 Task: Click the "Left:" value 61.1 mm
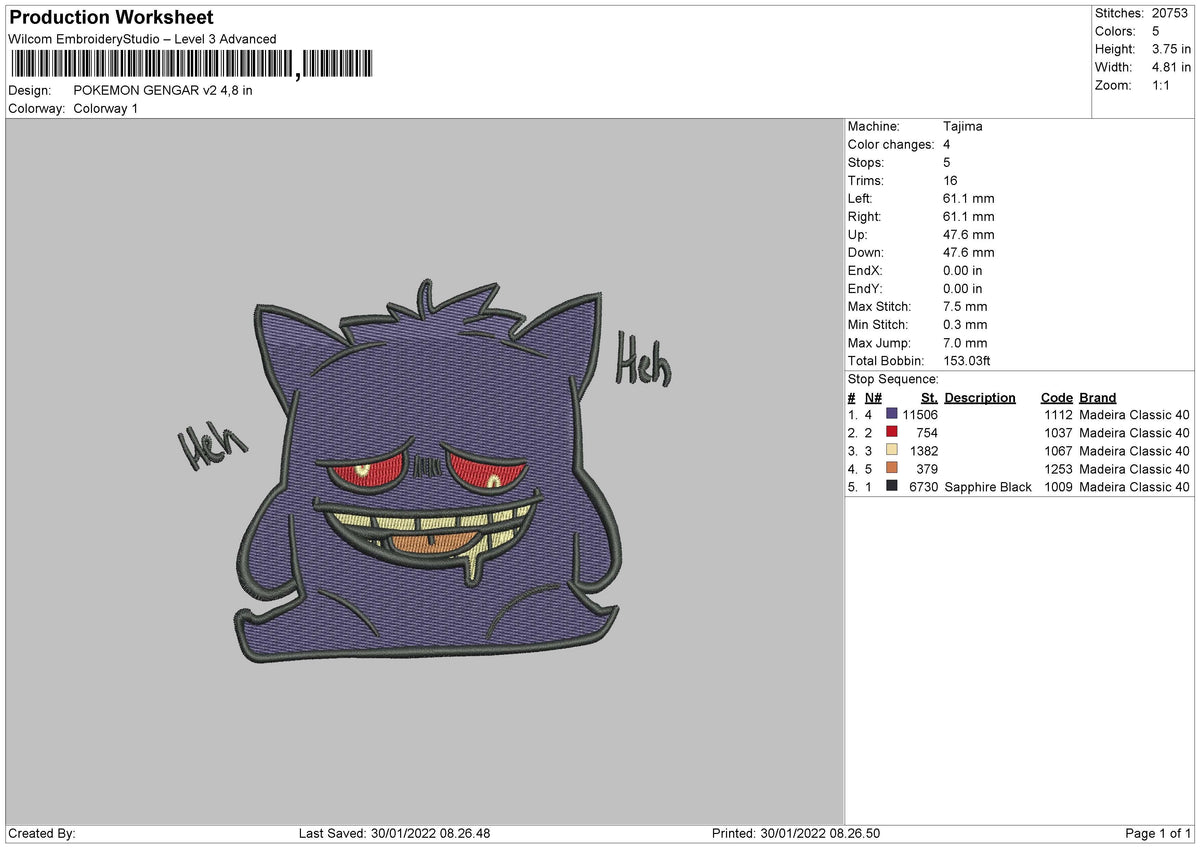pos(969,199)
